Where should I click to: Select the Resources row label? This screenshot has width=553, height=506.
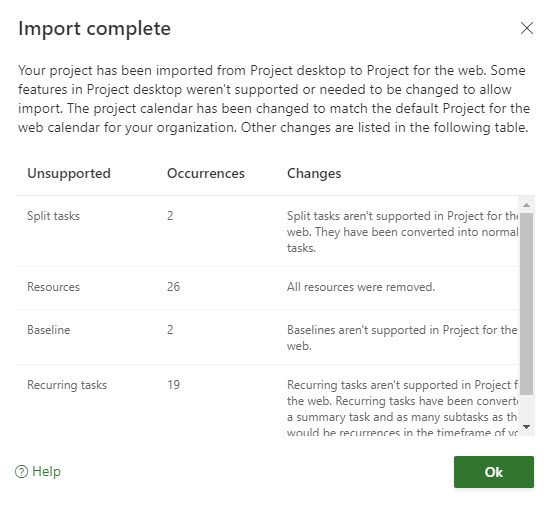pyautogui.click(x=53, y=287)
